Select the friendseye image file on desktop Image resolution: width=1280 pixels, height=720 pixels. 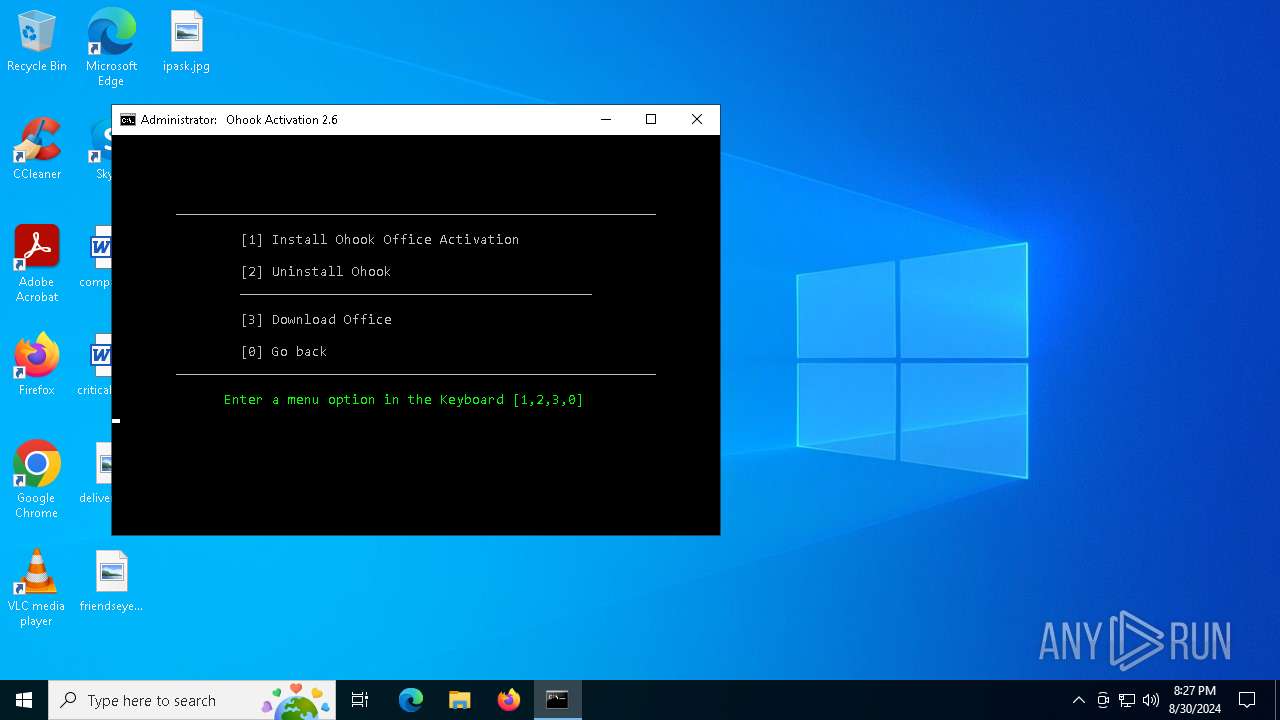coord(111,581)
